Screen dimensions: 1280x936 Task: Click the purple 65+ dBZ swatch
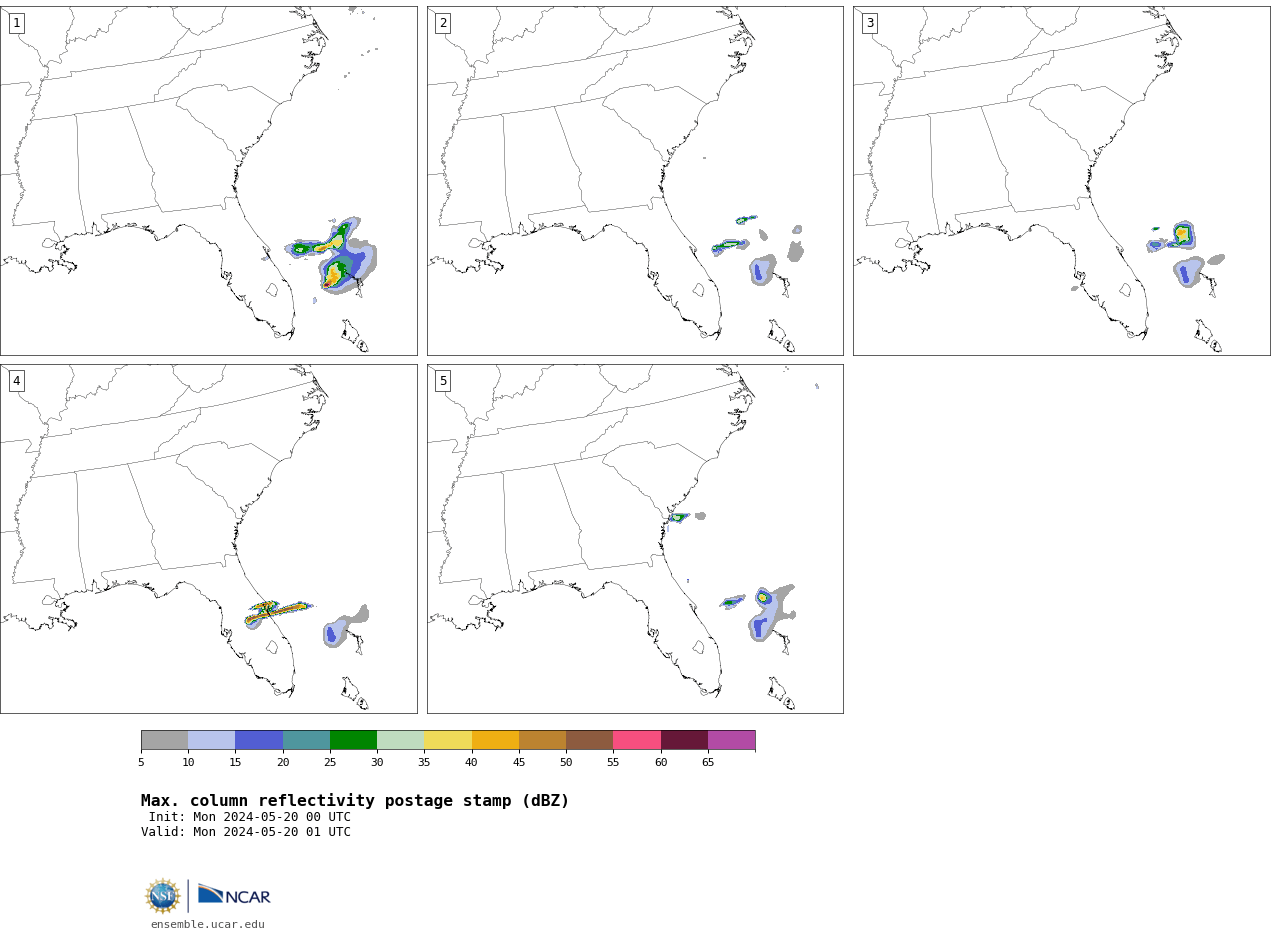point(731,740)
